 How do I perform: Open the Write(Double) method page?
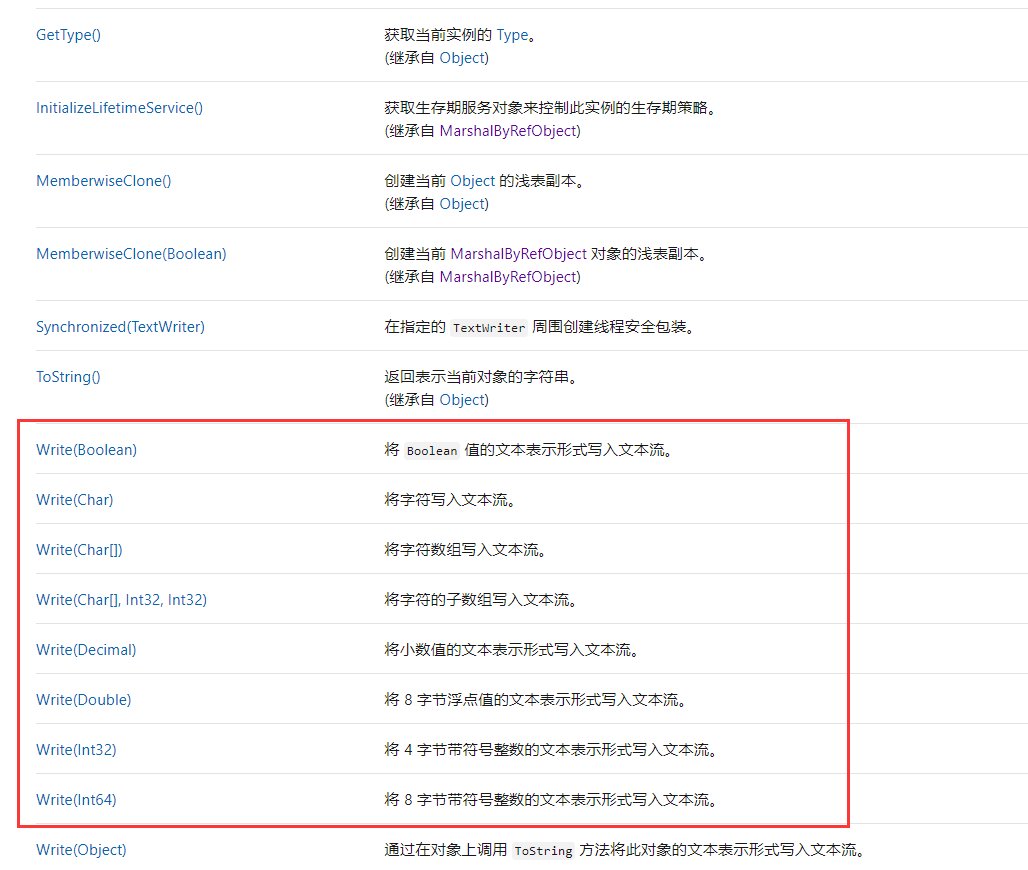(83, 699)
